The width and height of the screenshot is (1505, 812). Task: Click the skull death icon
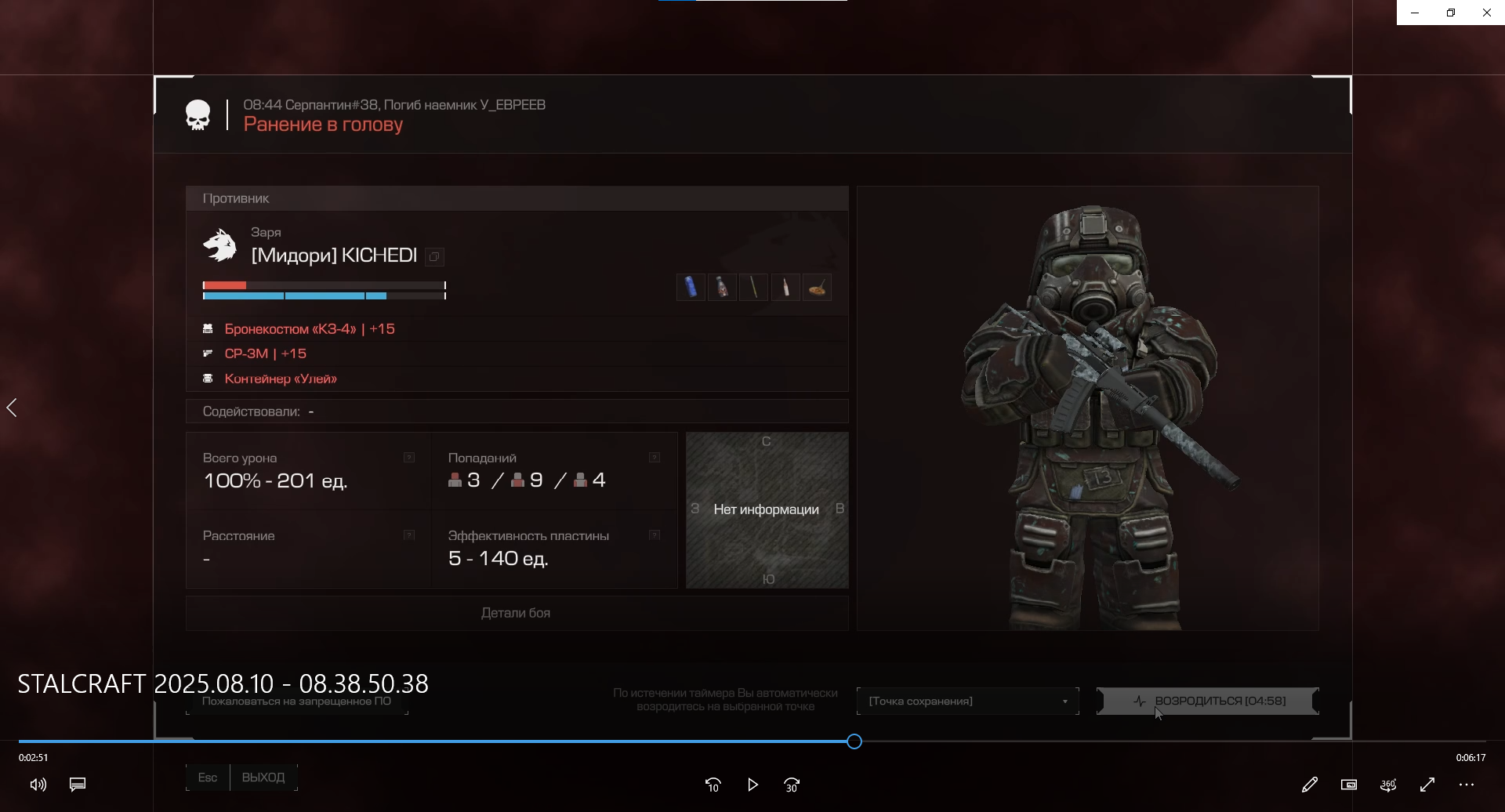tap(198, 115)
